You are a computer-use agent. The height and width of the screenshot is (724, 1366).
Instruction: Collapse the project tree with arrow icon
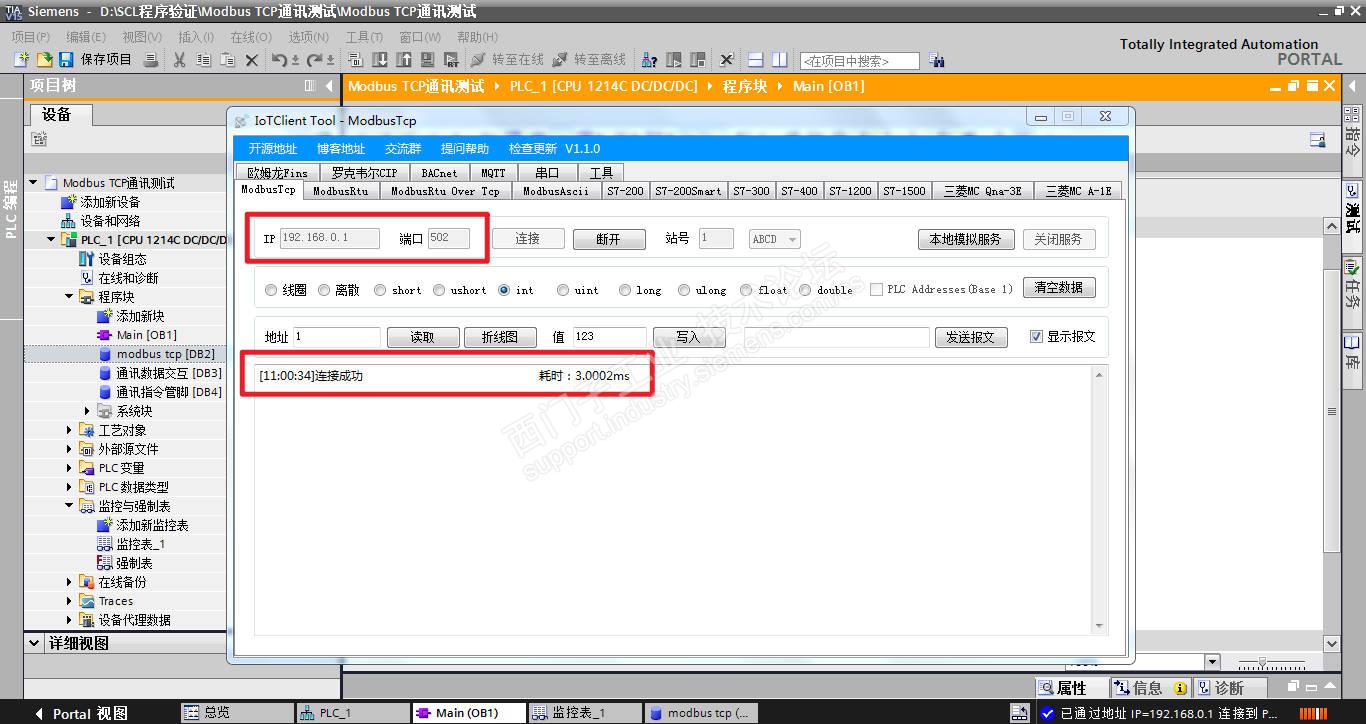coord(329,86)
